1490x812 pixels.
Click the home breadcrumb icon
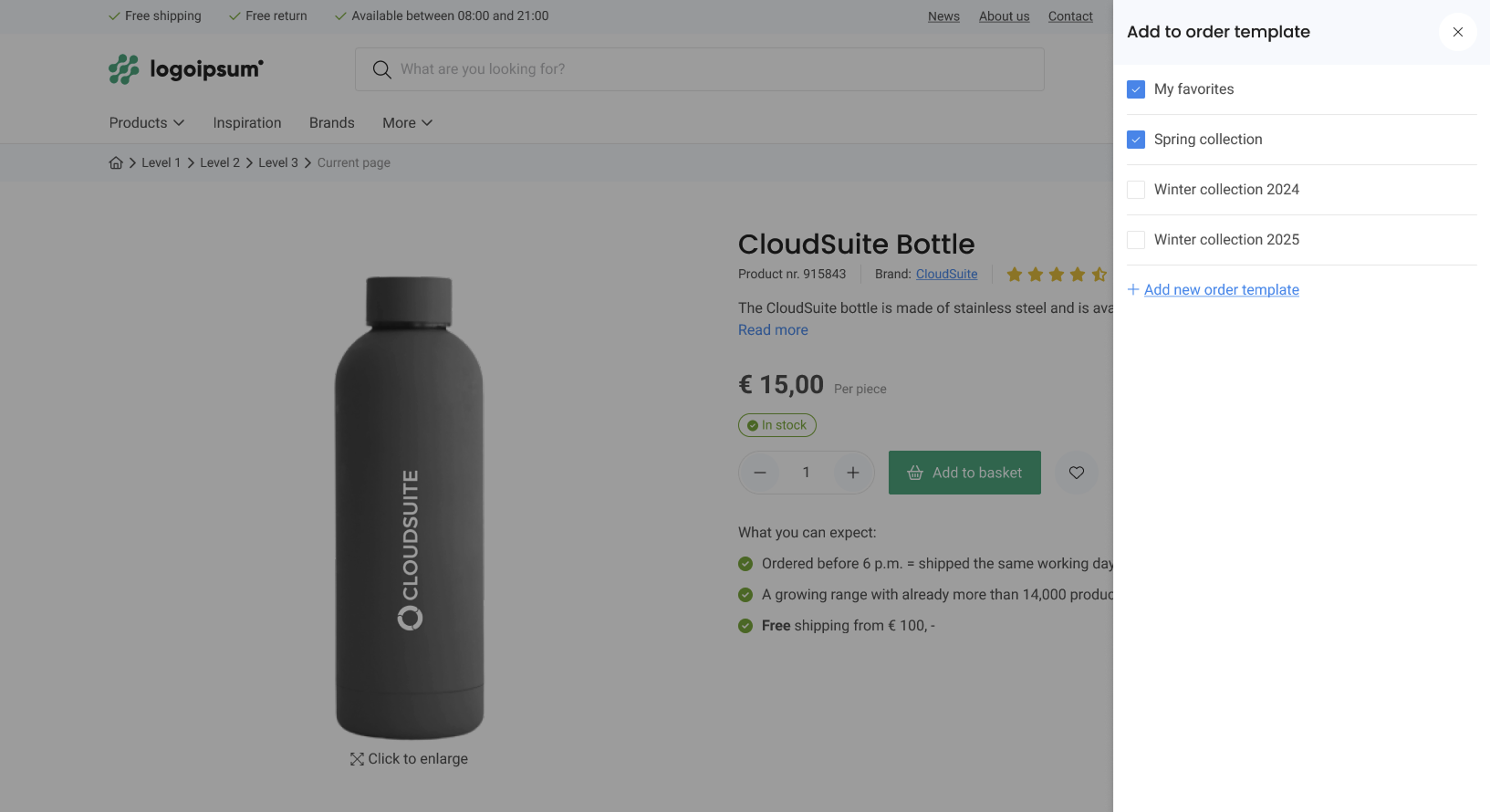pyautogui.click(x=116, y=162)
